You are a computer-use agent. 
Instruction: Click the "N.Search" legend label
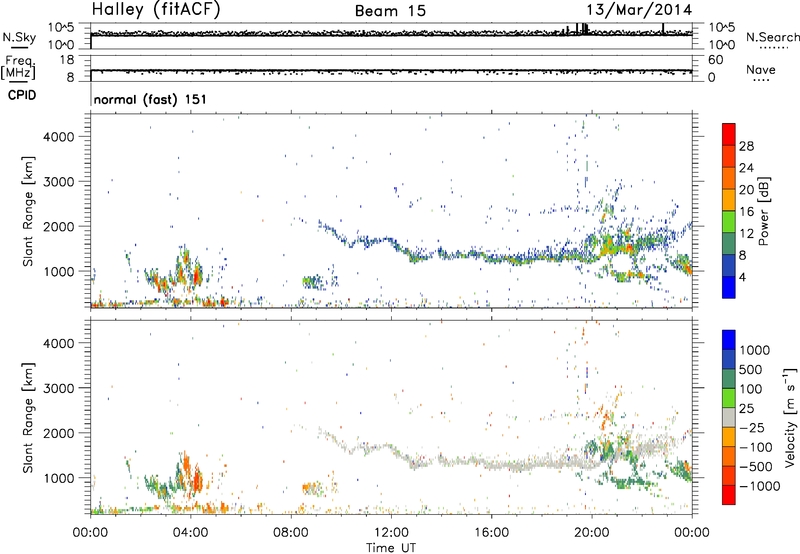[x=772, y=37]
